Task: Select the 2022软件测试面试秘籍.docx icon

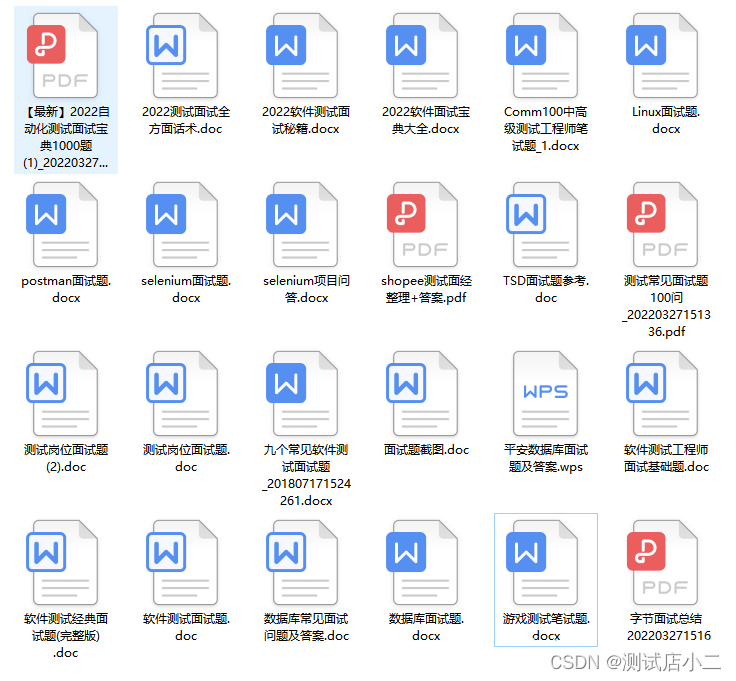Action: click(303, 55)
